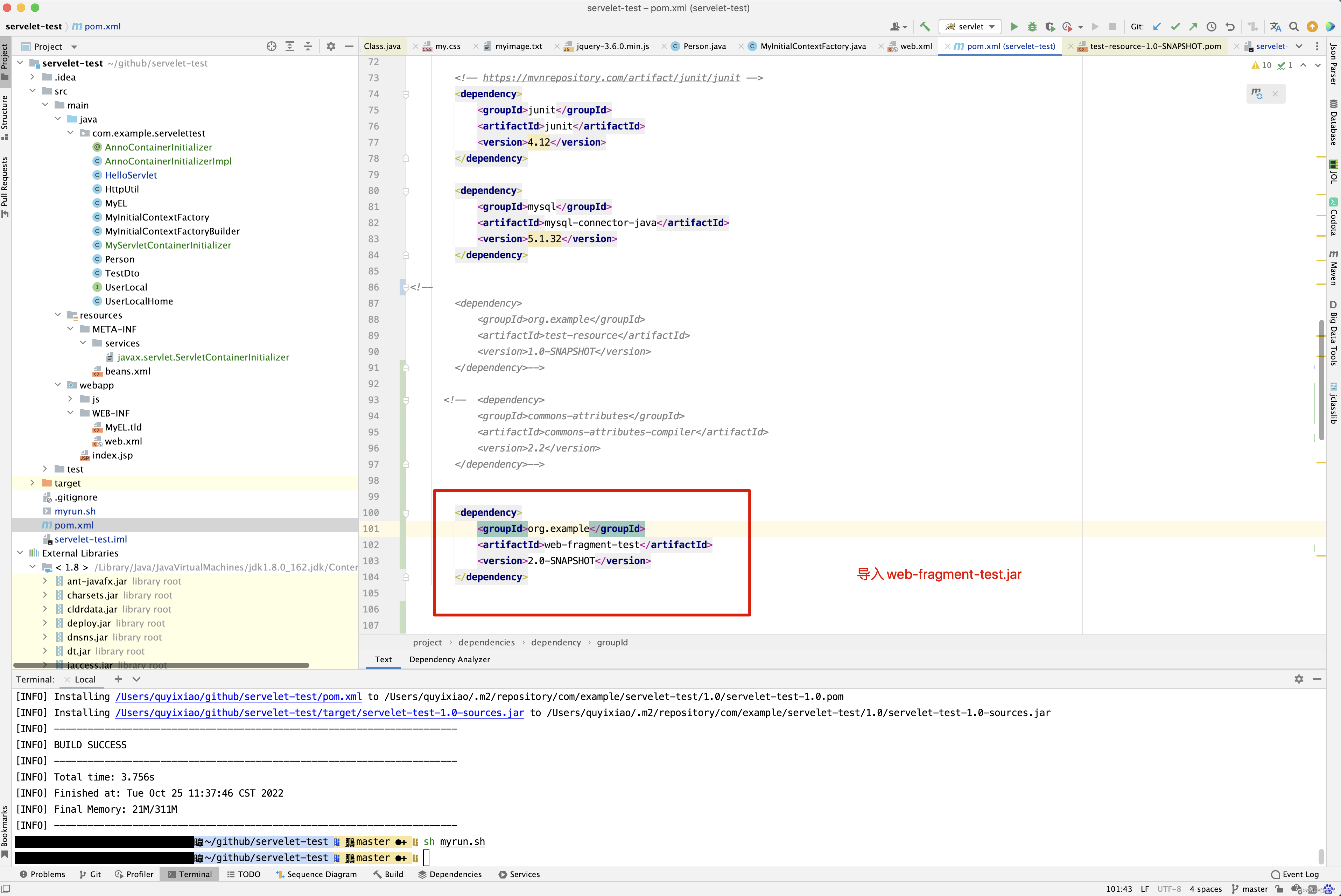
Task: Click the Build hammer icon
Action: [925, 26]
